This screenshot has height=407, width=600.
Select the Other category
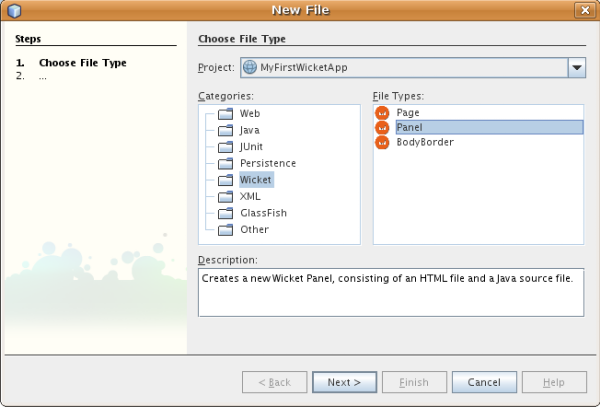(254, 230)
